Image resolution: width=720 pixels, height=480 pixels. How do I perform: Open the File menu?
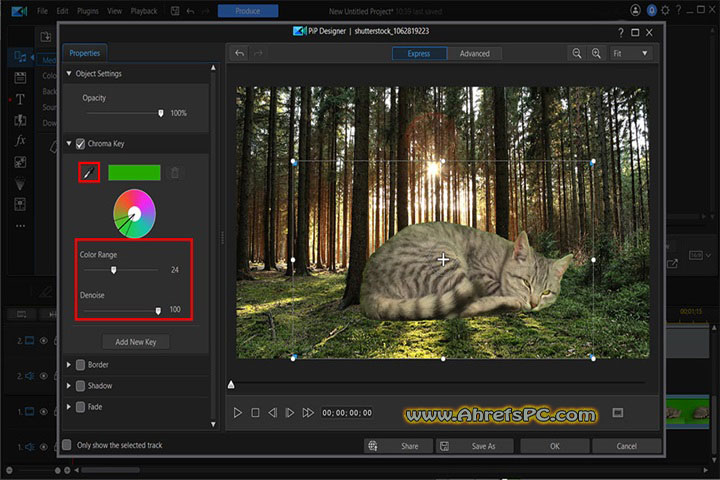tap(42, 11)
